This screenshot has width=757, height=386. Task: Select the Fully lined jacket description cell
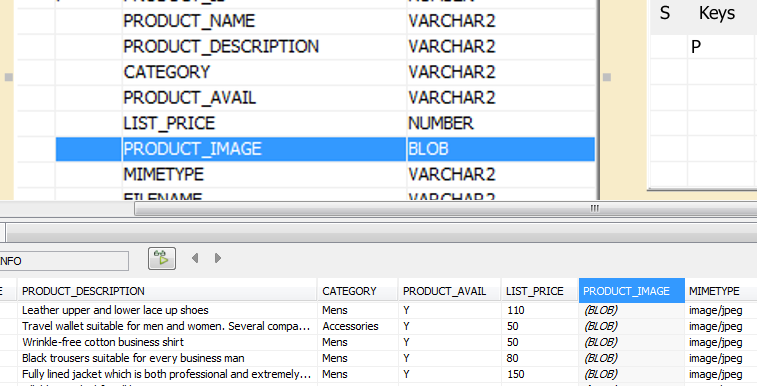click(167, 374)
